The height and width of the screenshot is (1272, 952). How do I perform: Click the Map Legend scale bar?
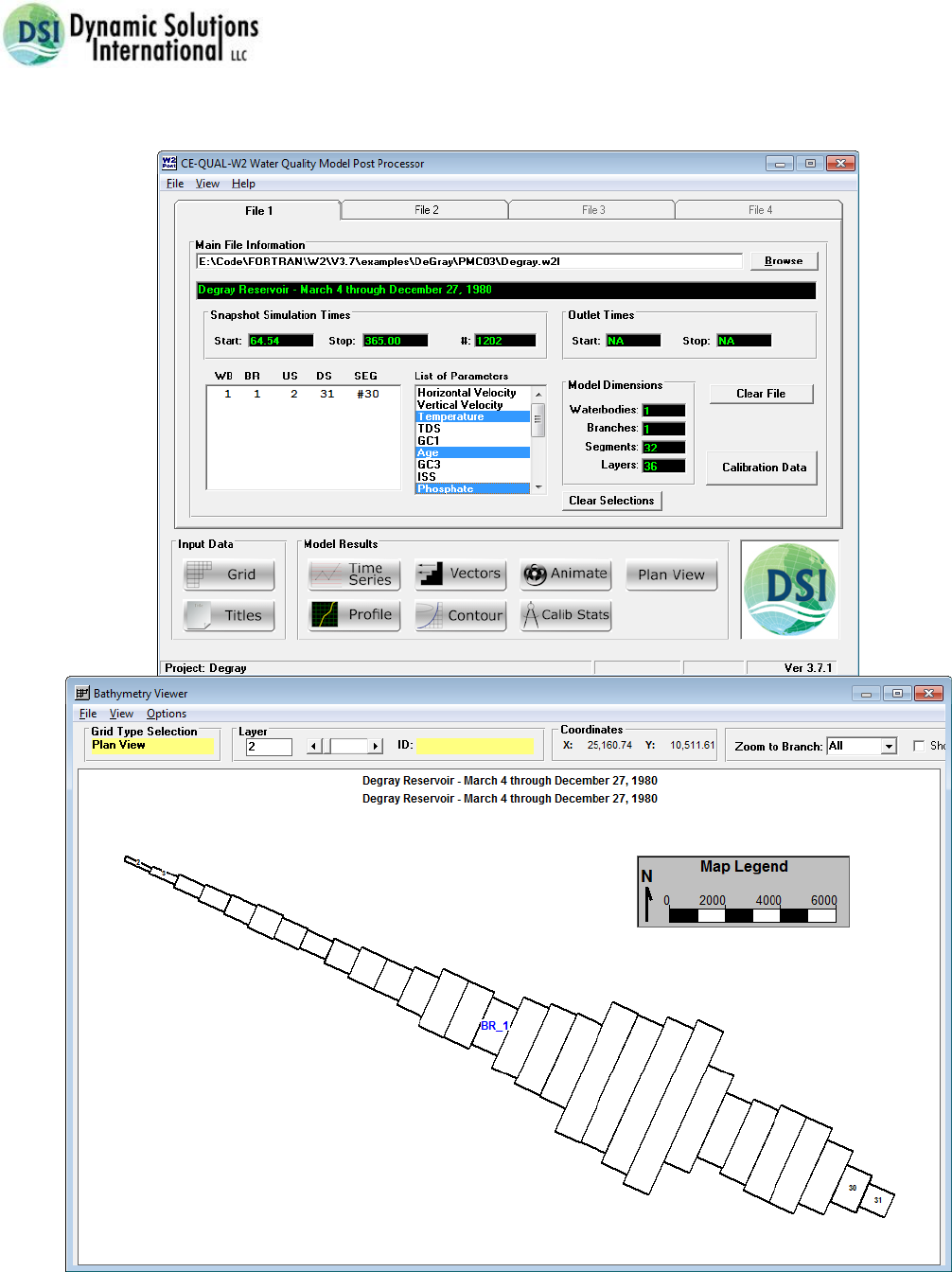coord(752,915)
